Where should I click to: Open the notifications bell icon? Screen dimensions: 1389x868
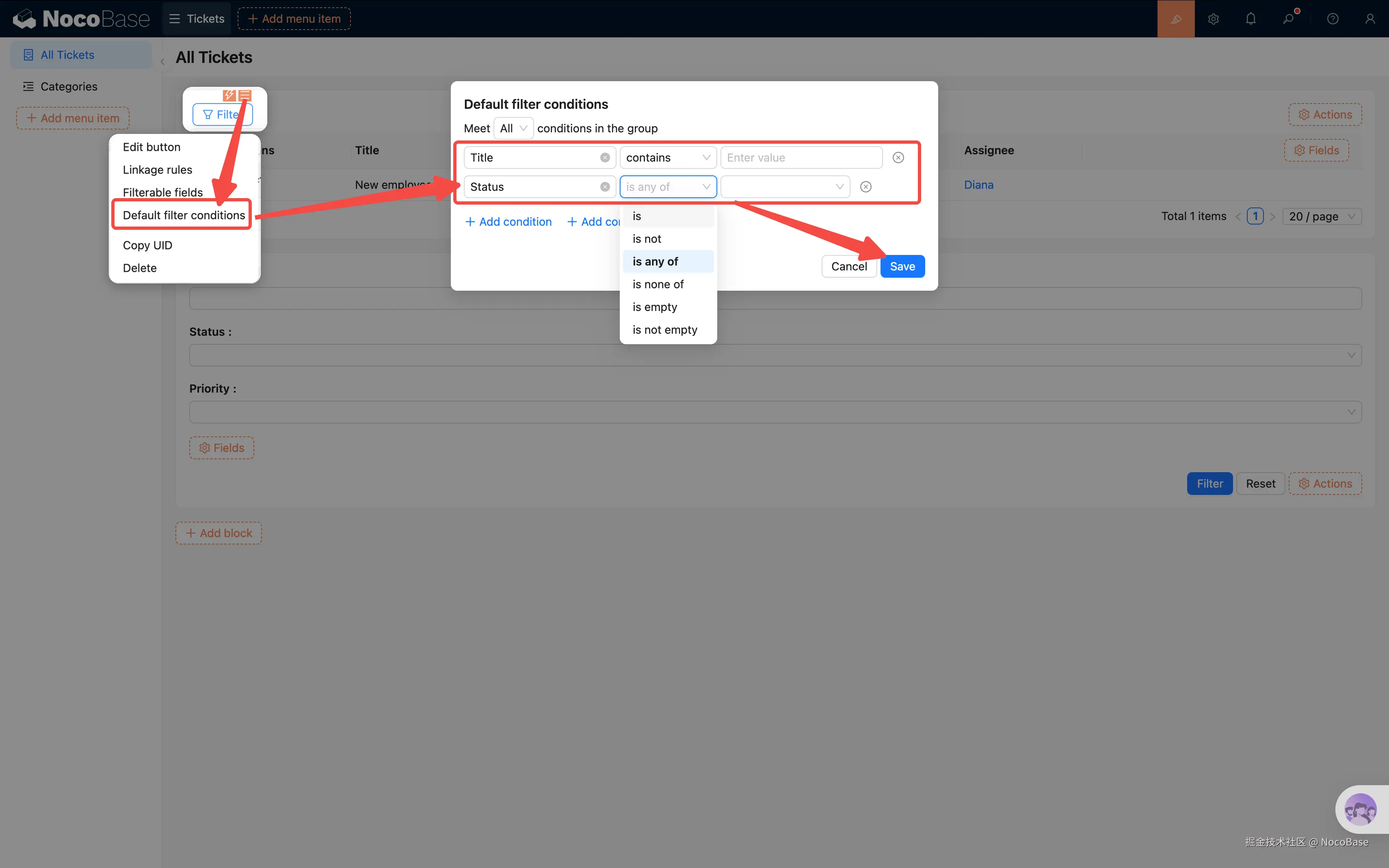[1251, 19]
